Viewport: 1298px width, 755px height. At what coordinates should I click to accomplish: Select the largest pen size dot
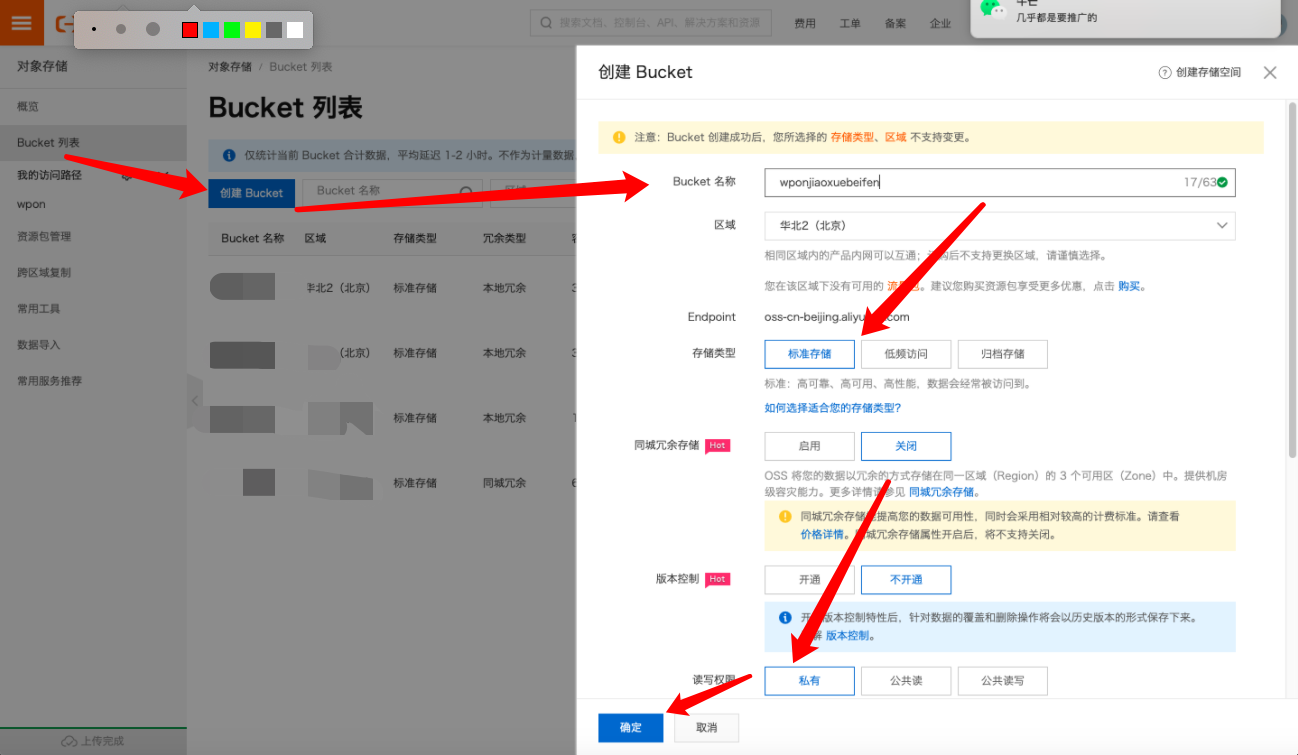pos(153,29)
